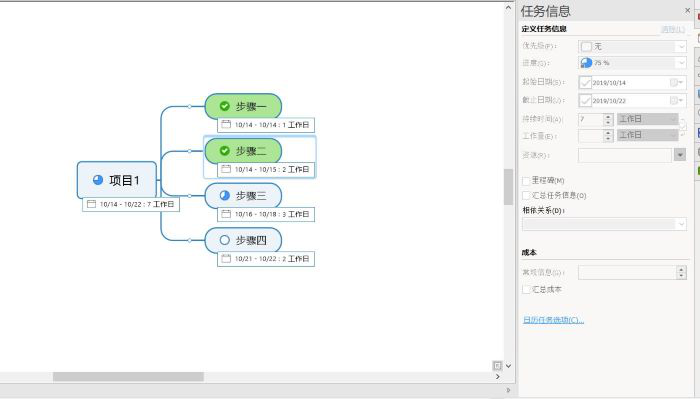Image resolution: width=700 pixels, height=399 pixels.
Task: Click the blue progress pie icon on 步骤三
Action: (x=225, y=195)
